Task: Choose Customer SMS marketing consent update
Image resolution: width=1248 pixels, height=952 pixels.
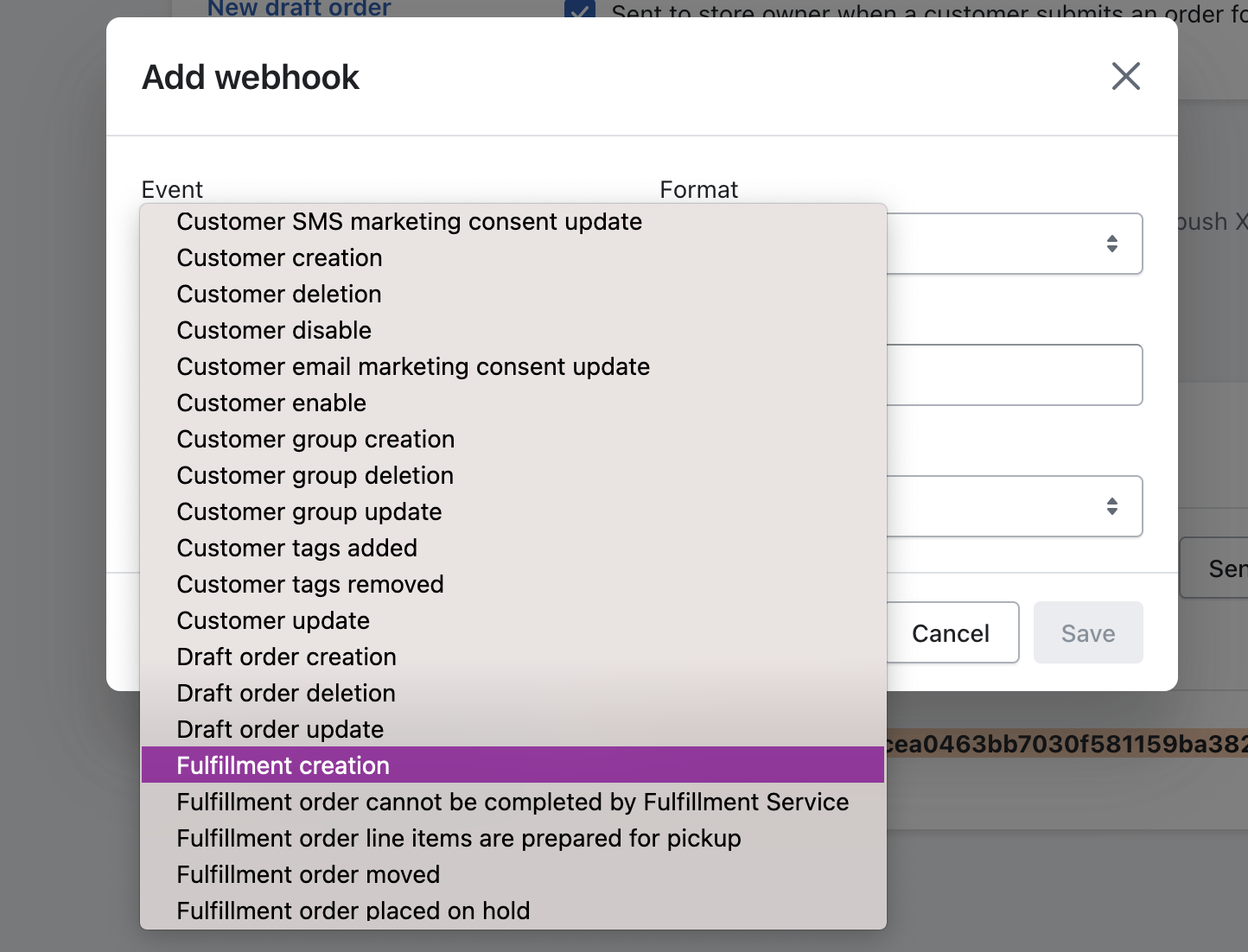Action: tap(409, 222)
